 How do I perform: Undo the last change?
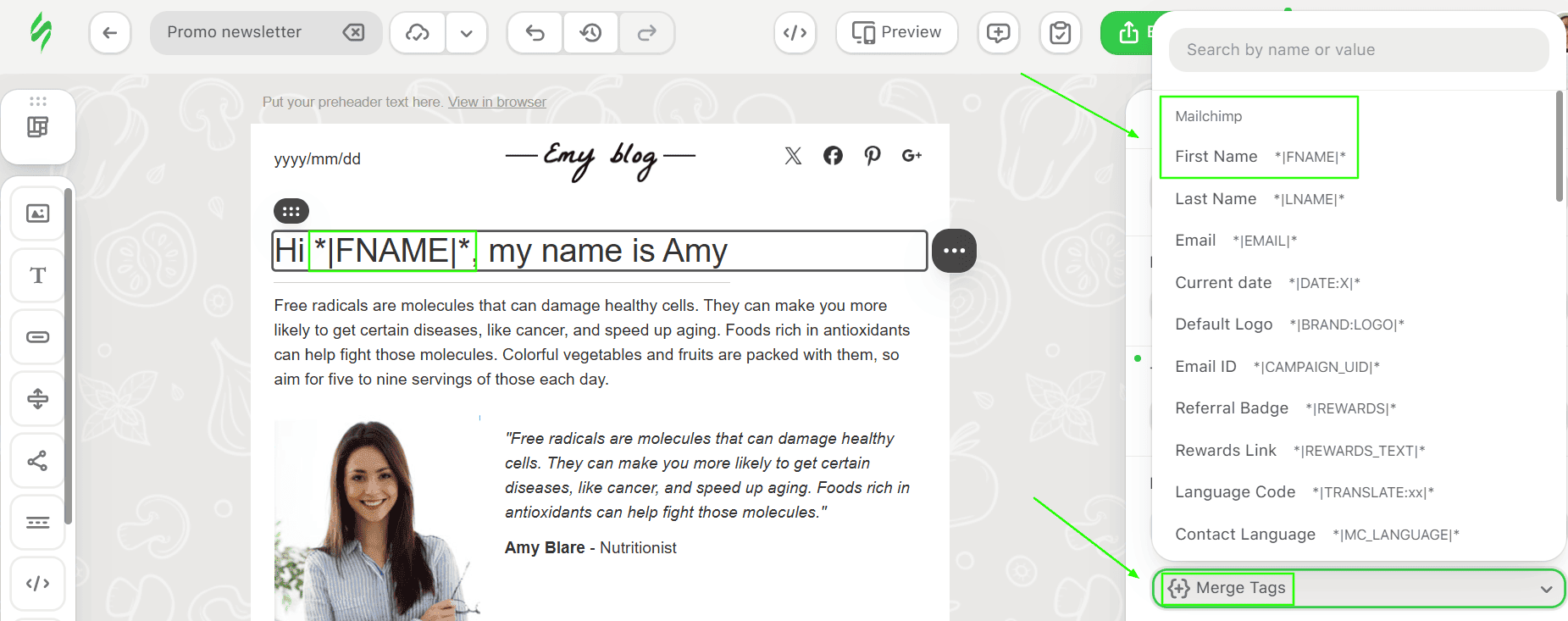(535, 33)
